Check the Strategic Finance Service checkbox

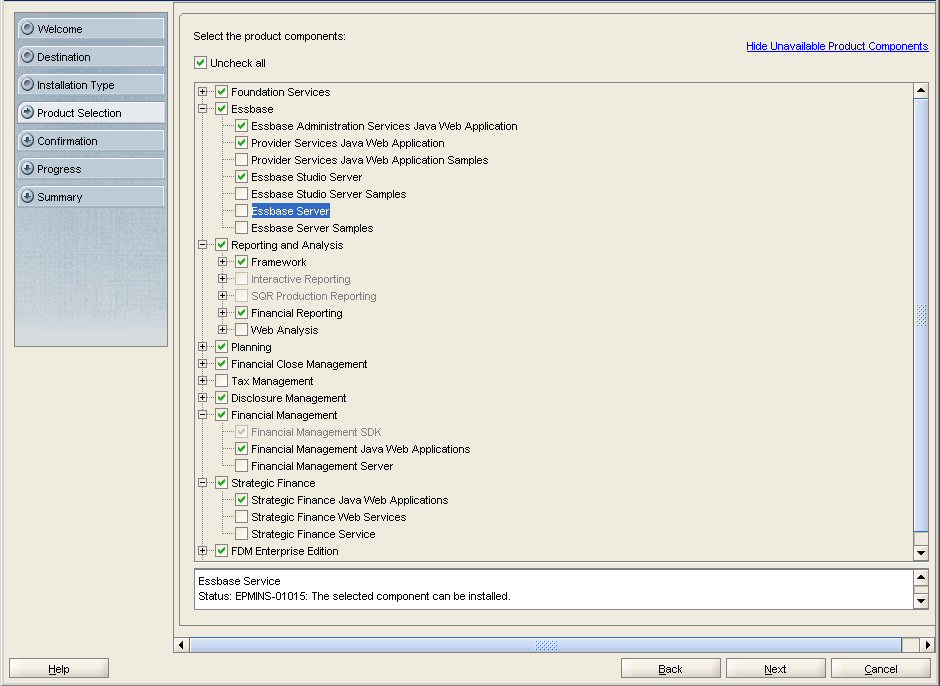tap(241, 534)
